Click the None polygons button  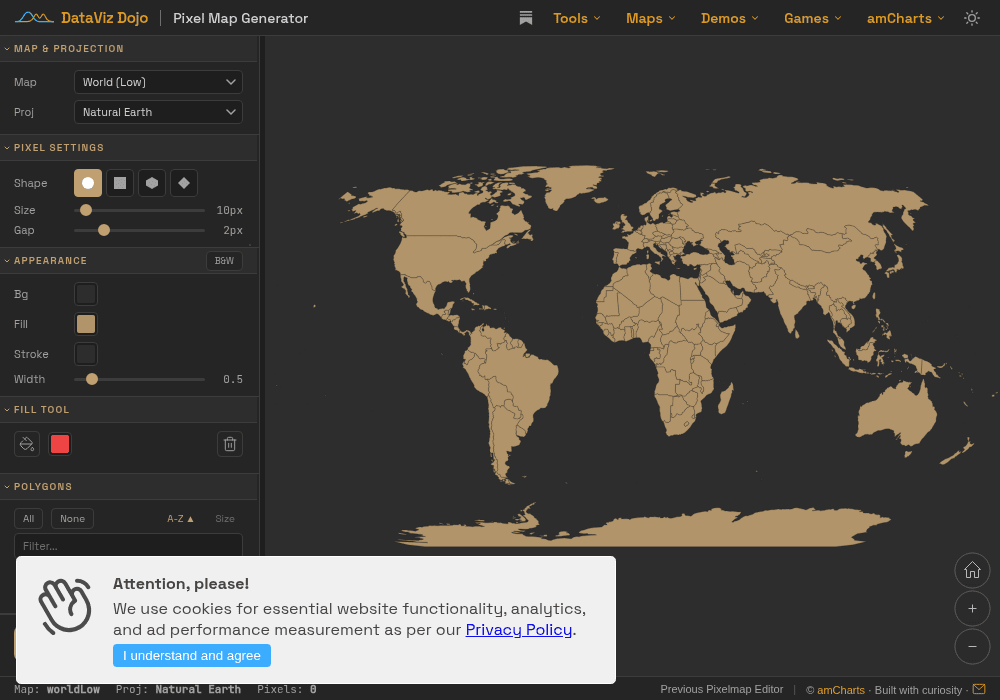73,518
